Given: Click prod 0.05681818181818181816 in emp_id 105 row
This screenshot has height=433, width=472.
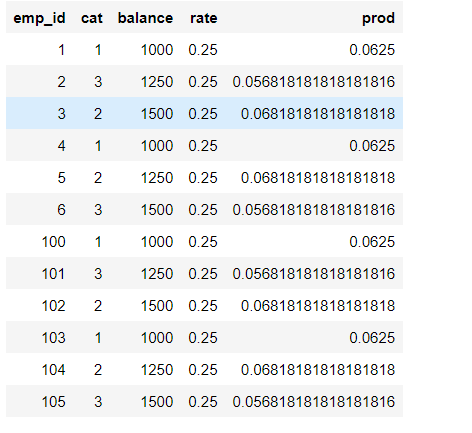Looking at the screenshot, I should [314, 402].
